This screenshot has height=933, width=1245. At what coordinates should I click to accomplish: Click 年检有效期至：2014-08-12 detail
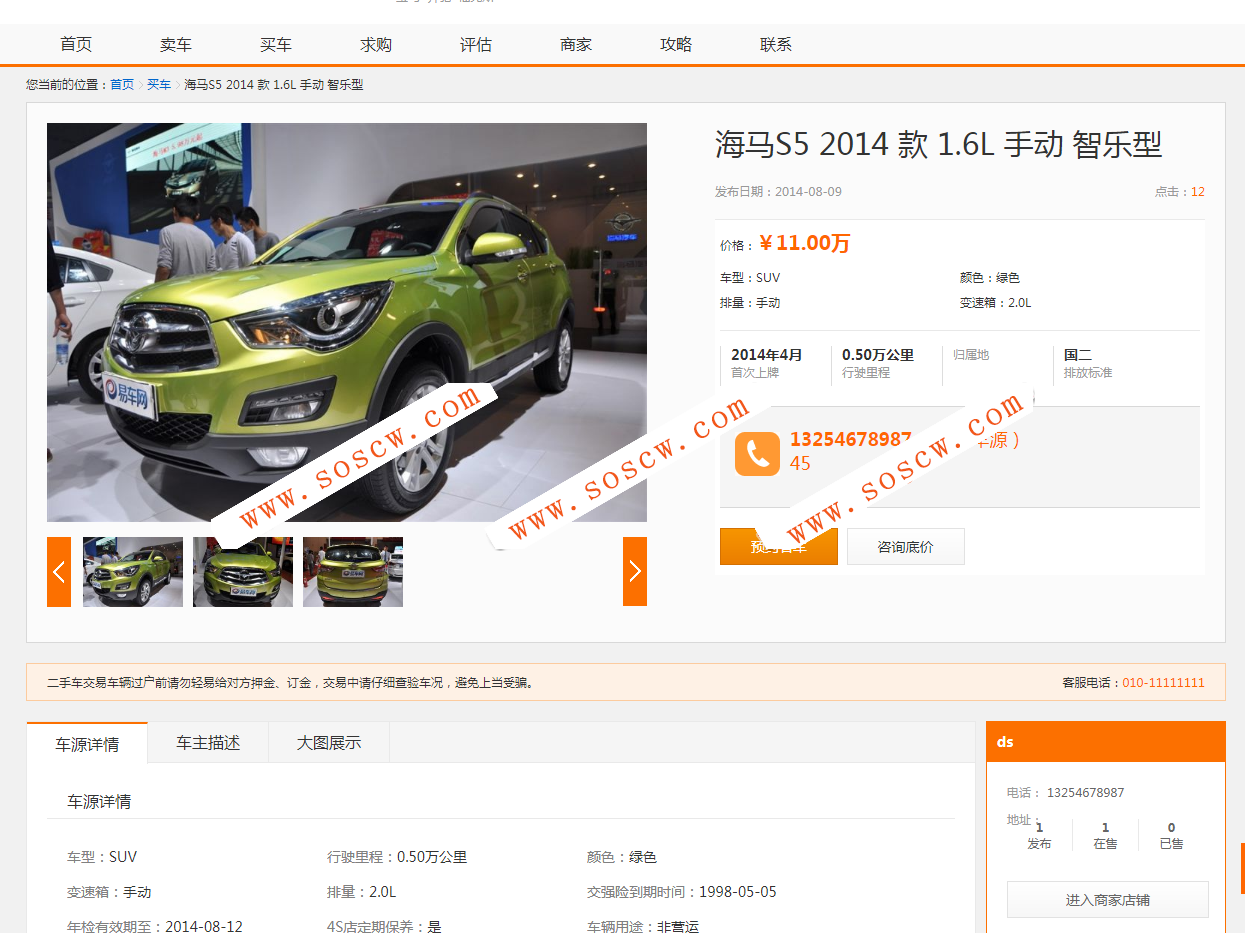155,926
